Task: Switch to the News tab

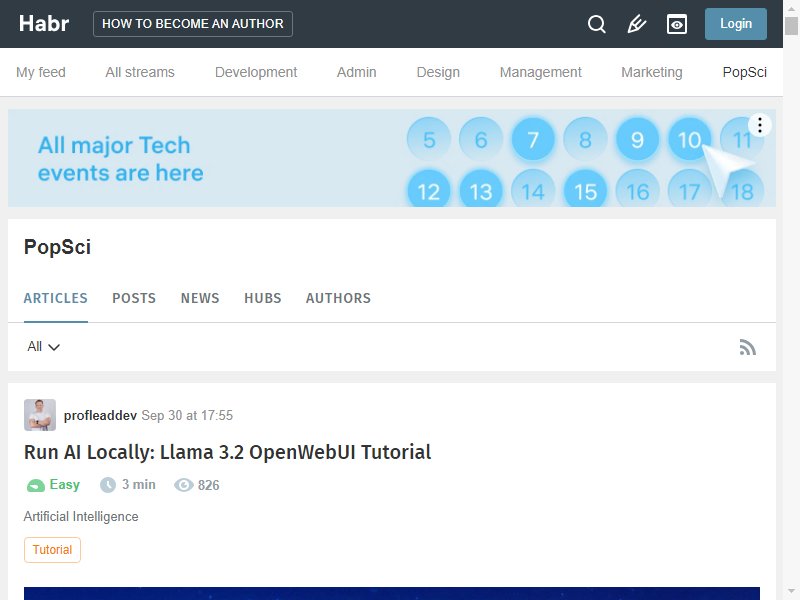Action: click(x=200, y=298)
